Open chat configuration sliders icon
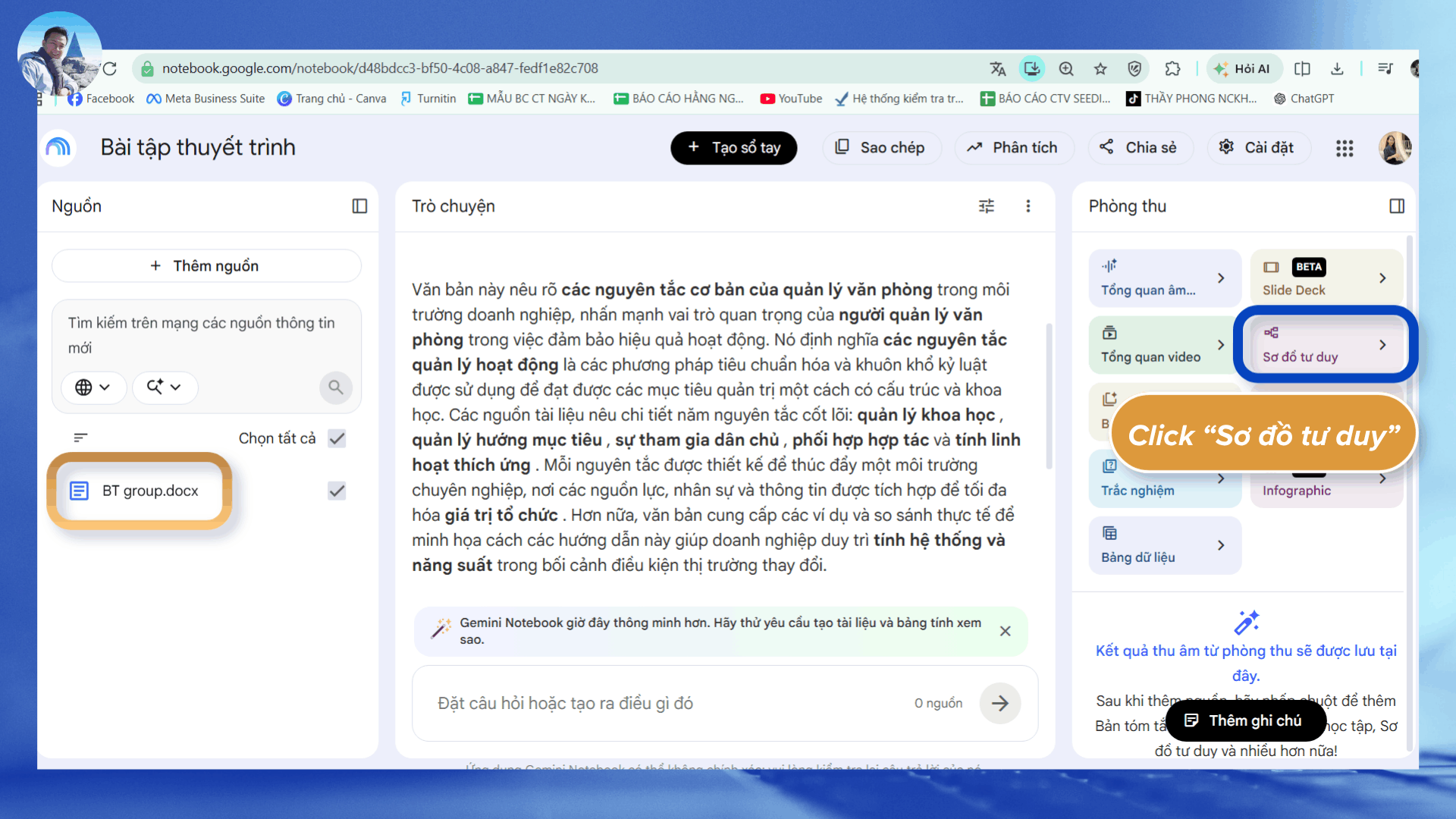The image size is (1456, 819). coord(987,206)
